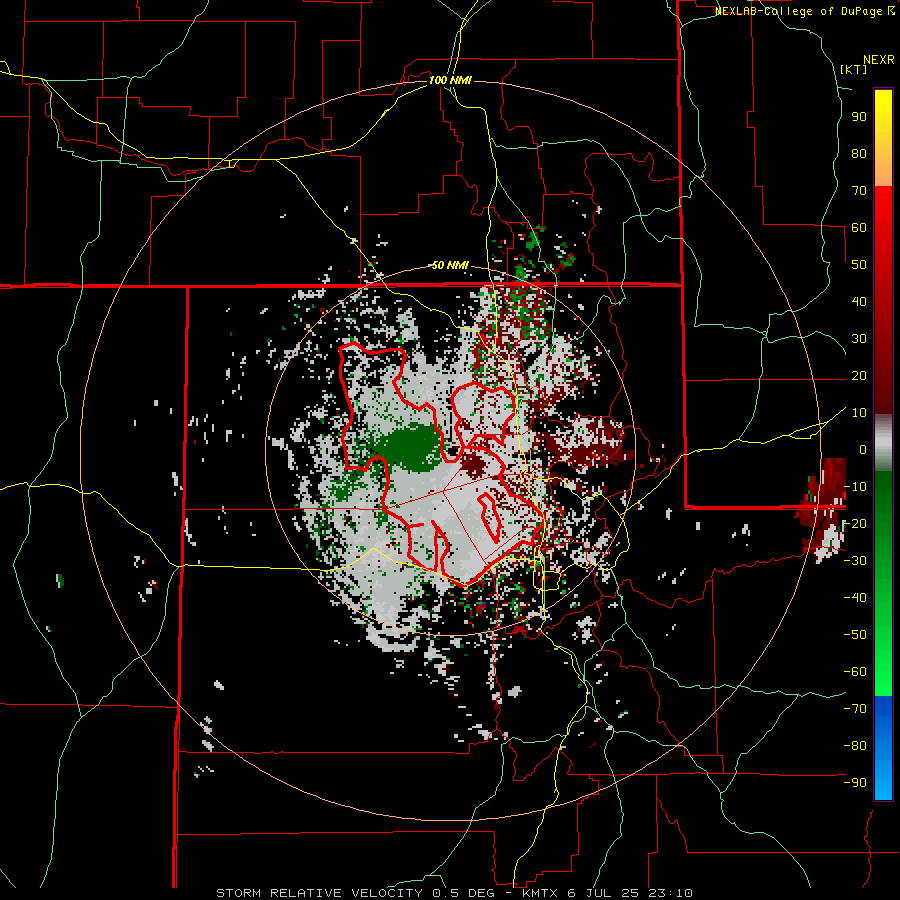Click the [KT] units label
The height and width of the screenshot is (900, 900).
tap(853, 69)
